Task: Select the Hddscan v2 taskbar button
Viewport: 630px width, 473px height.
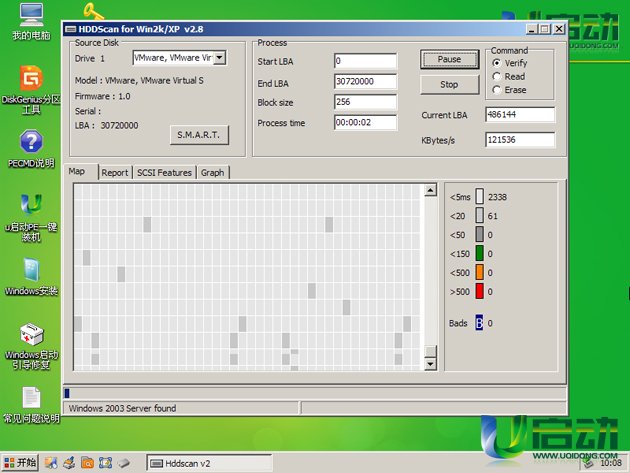Action: (209, 463)
